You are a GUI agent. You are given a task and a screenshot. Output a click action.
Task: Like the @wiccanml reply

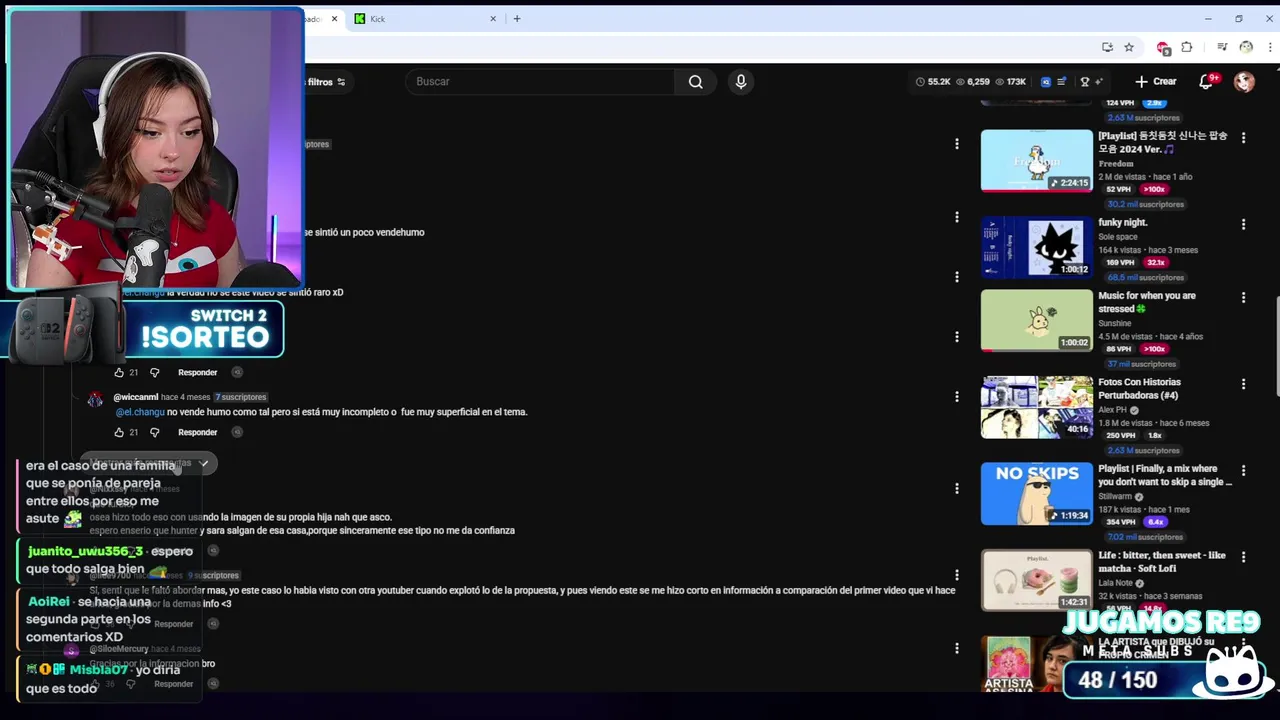119,432
